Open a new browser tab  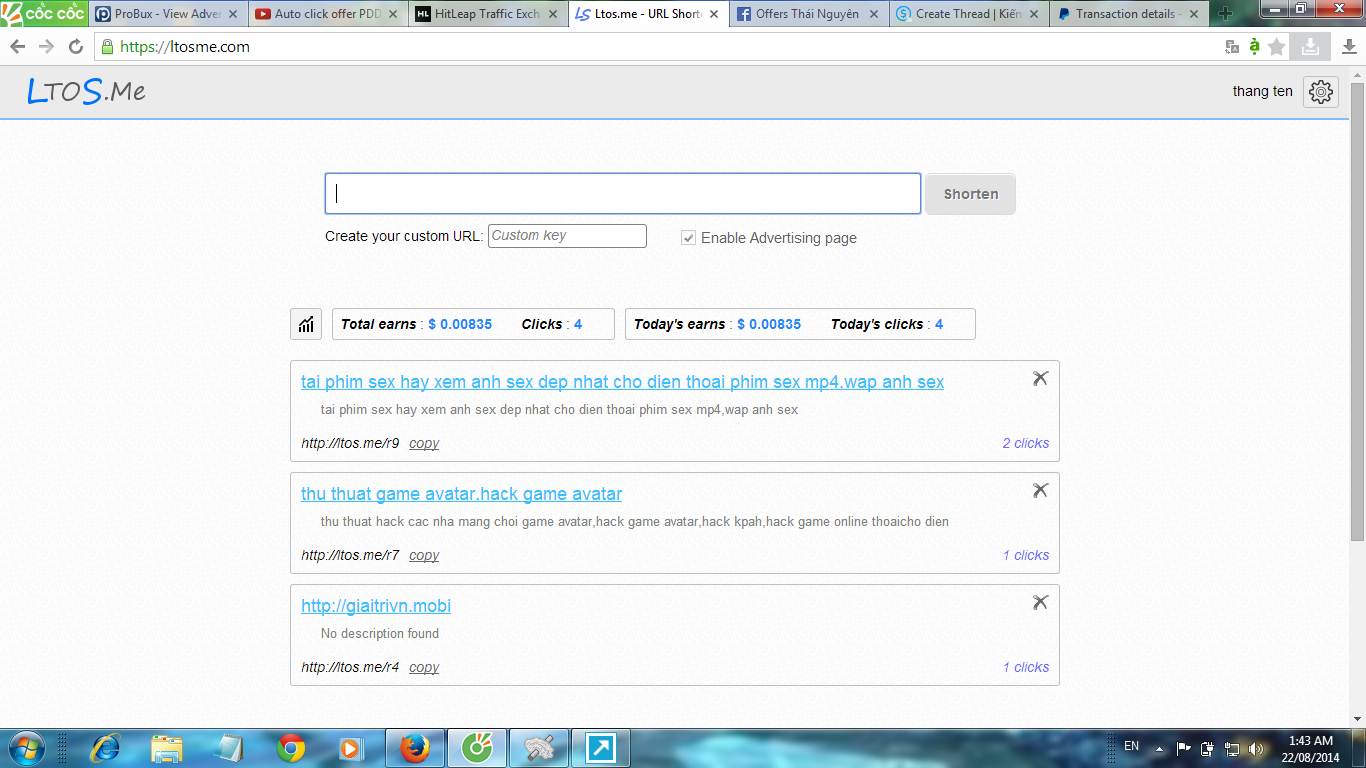click(x=1224, y=14)
